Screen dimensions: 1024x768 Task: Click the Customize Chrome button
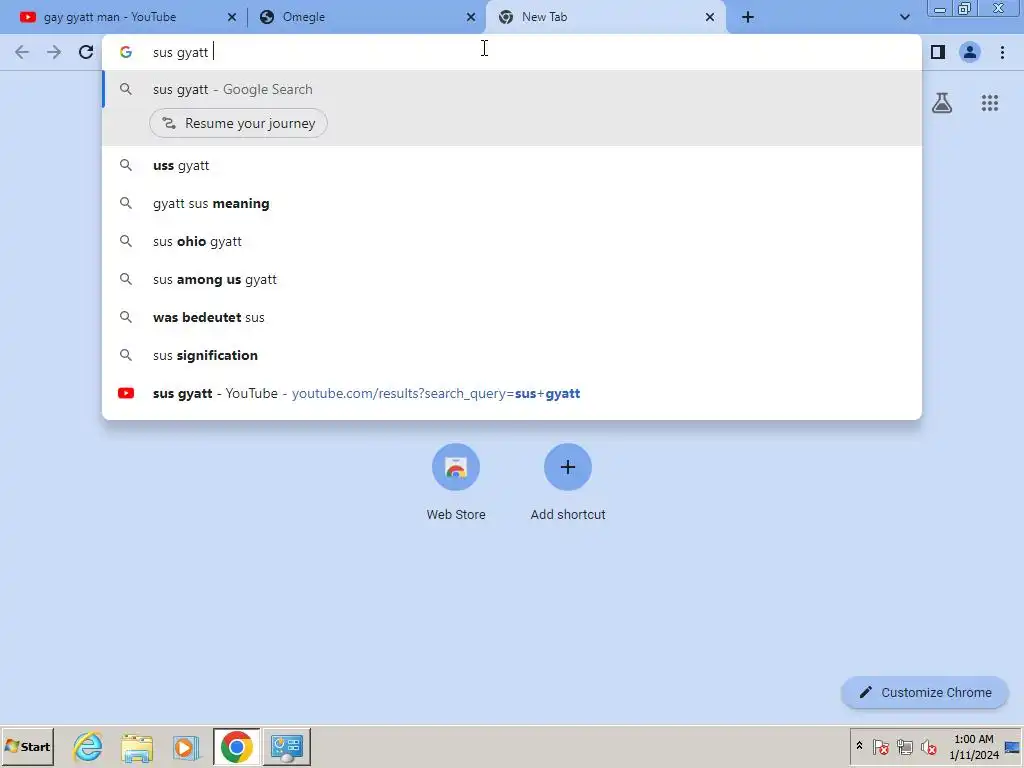click(x=925, y=692)
